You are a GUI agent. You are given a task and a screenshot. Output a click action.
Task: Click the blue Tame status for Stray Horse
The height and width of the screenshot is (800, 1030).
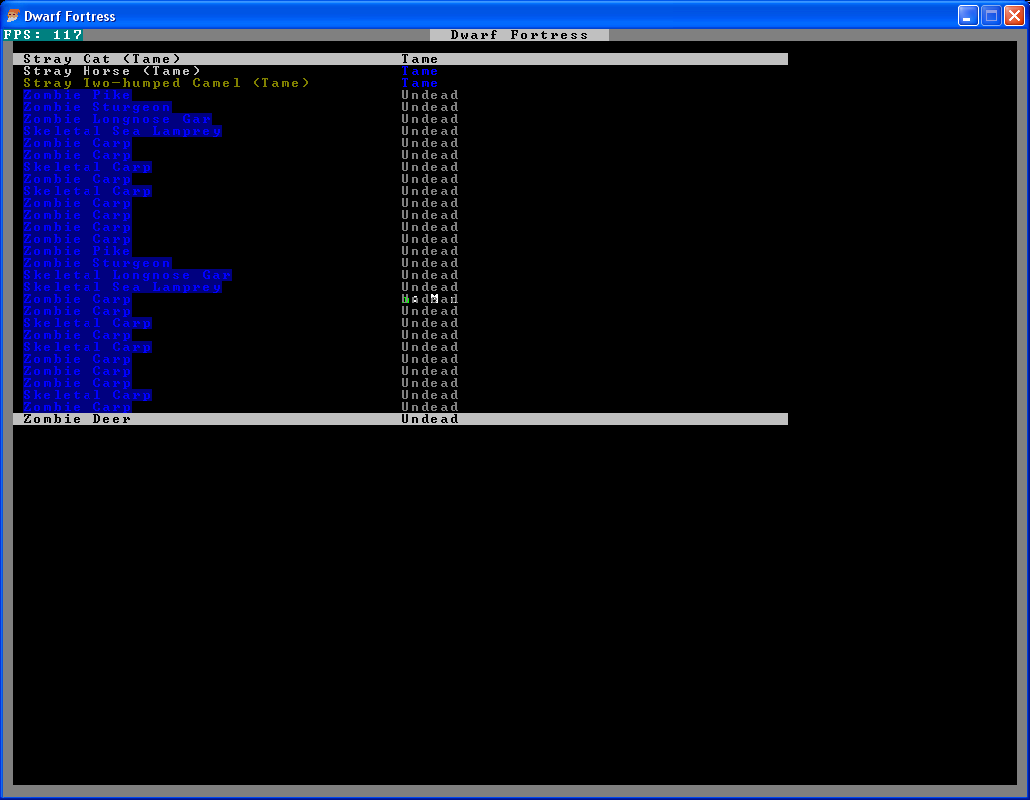[x=420, y=71]
